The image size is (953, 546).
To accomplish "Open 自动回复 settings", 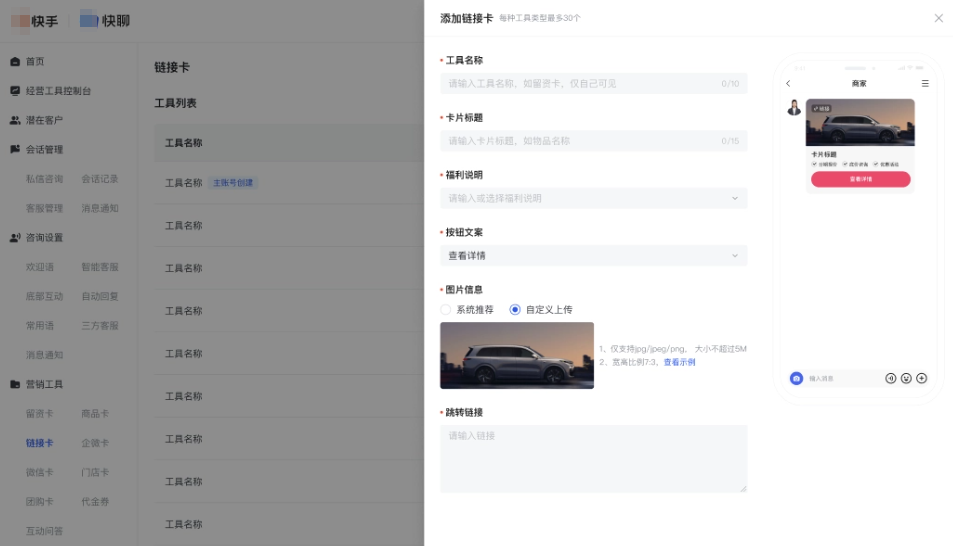I will pyautogui.click(x=100, y=296).
